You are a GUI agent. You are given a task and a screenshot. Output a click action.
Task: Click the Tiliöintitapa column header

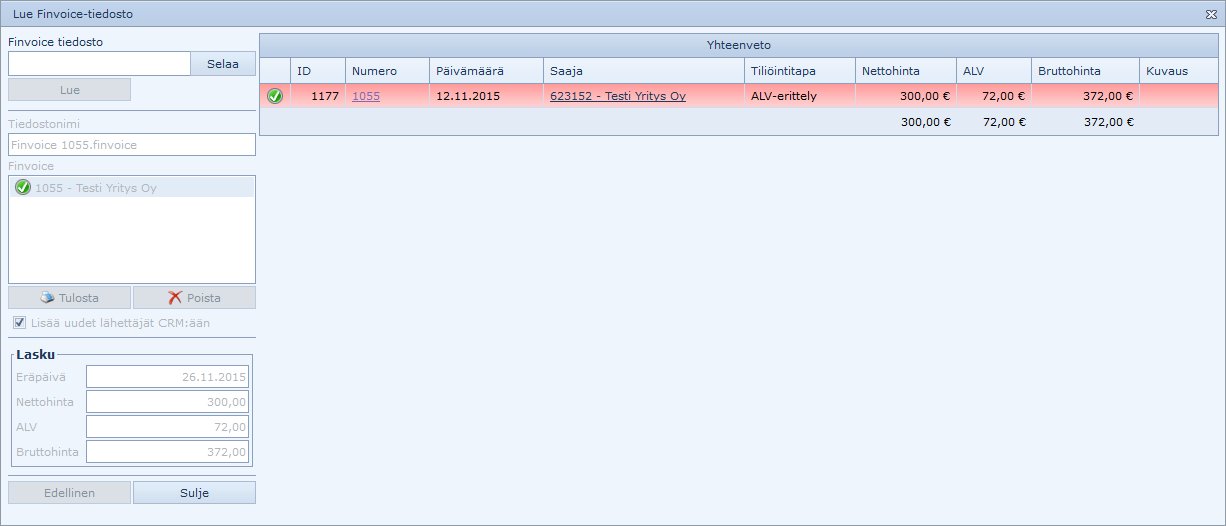pos(800,71)
